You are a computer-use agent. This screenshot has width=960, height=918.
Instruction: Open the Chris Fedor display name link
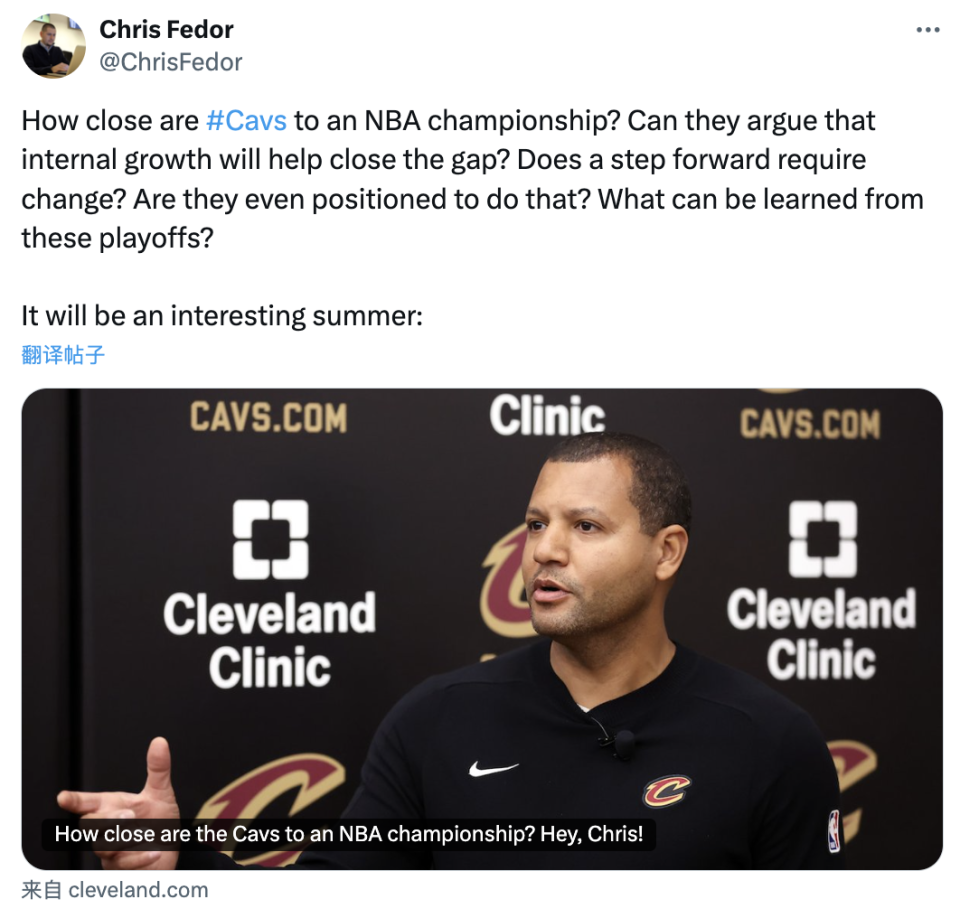tap(166, 29)
